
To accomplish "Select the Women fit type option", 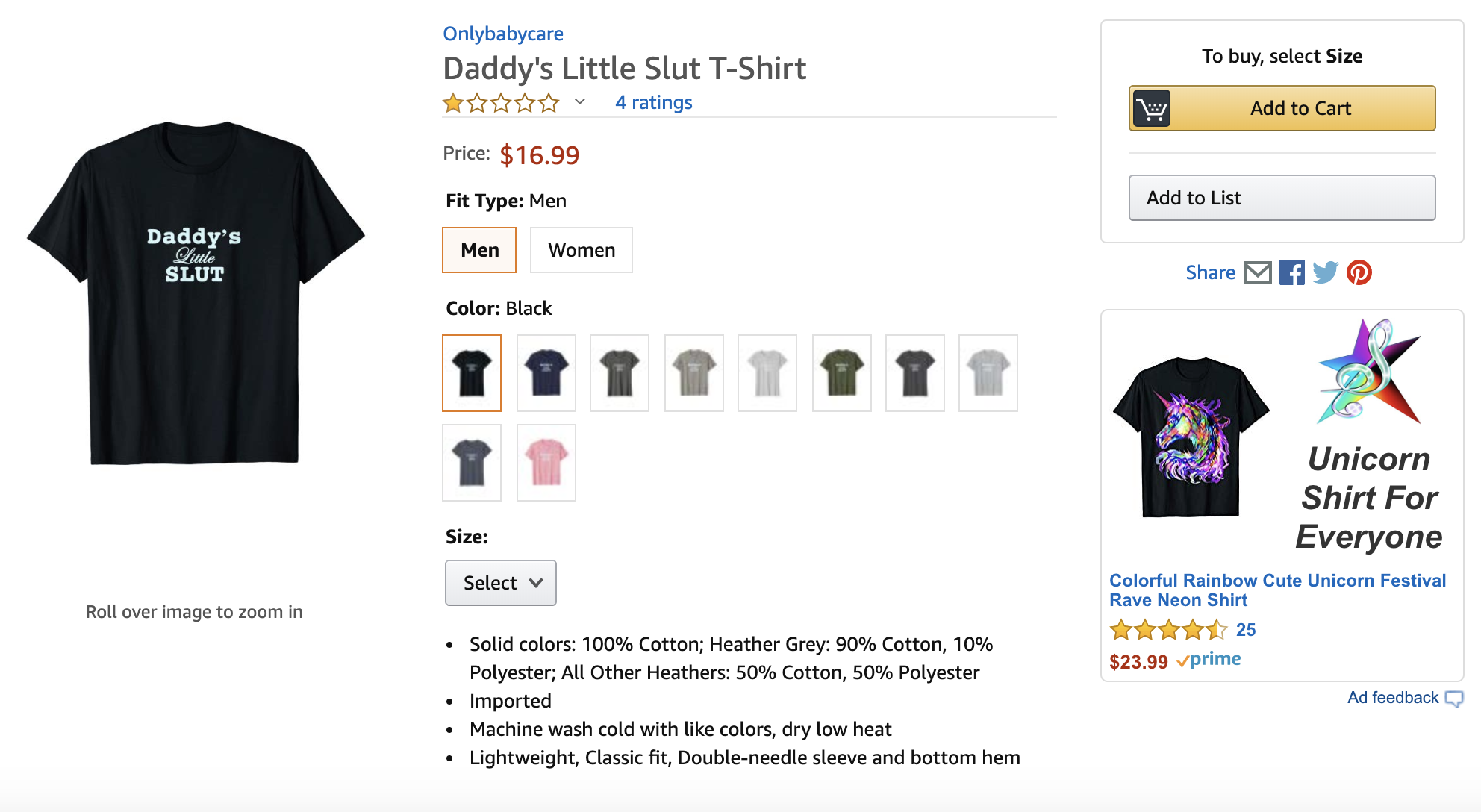I will [582, 250].
